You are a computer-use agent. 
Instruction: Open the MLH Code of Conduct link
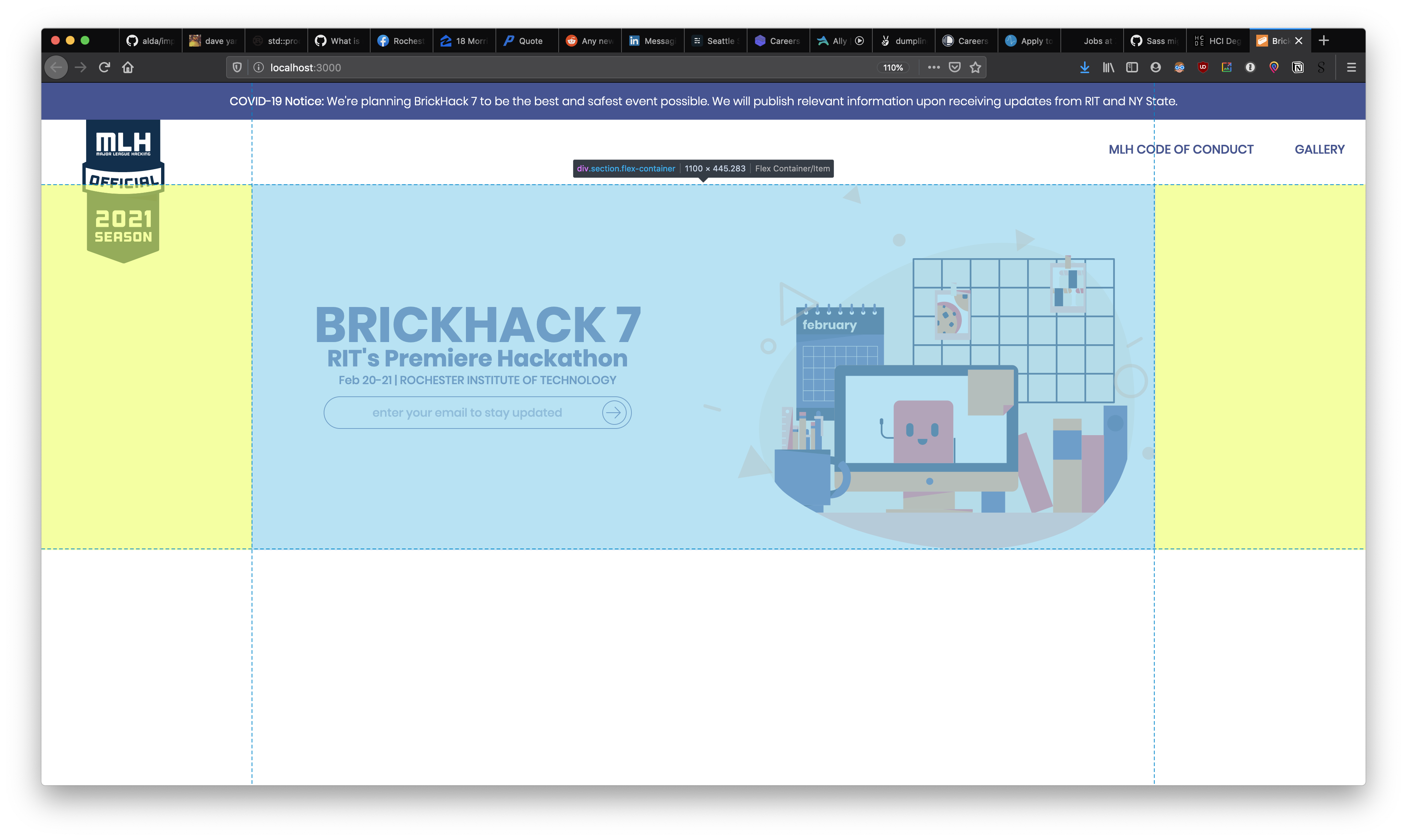click(x=1181, y=150)
